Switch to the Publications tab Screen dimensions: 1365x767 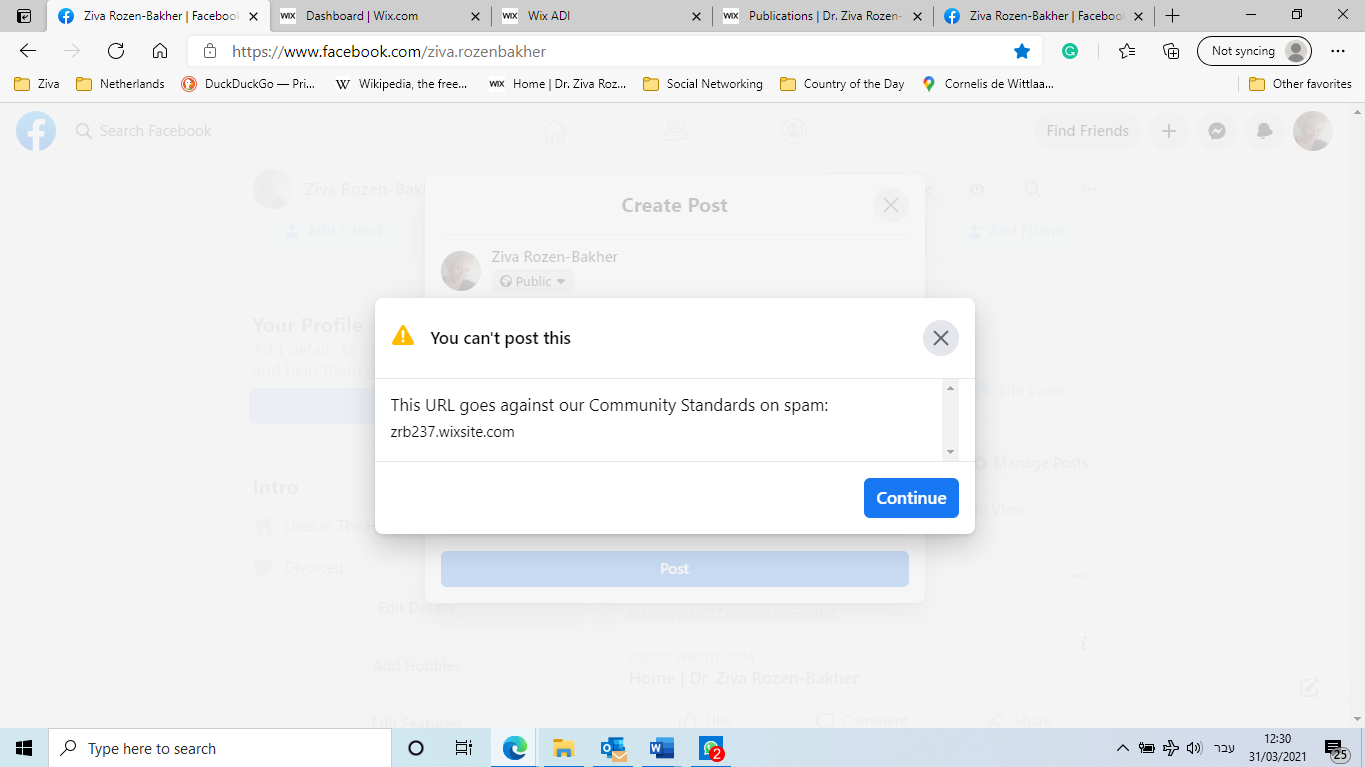810,16
